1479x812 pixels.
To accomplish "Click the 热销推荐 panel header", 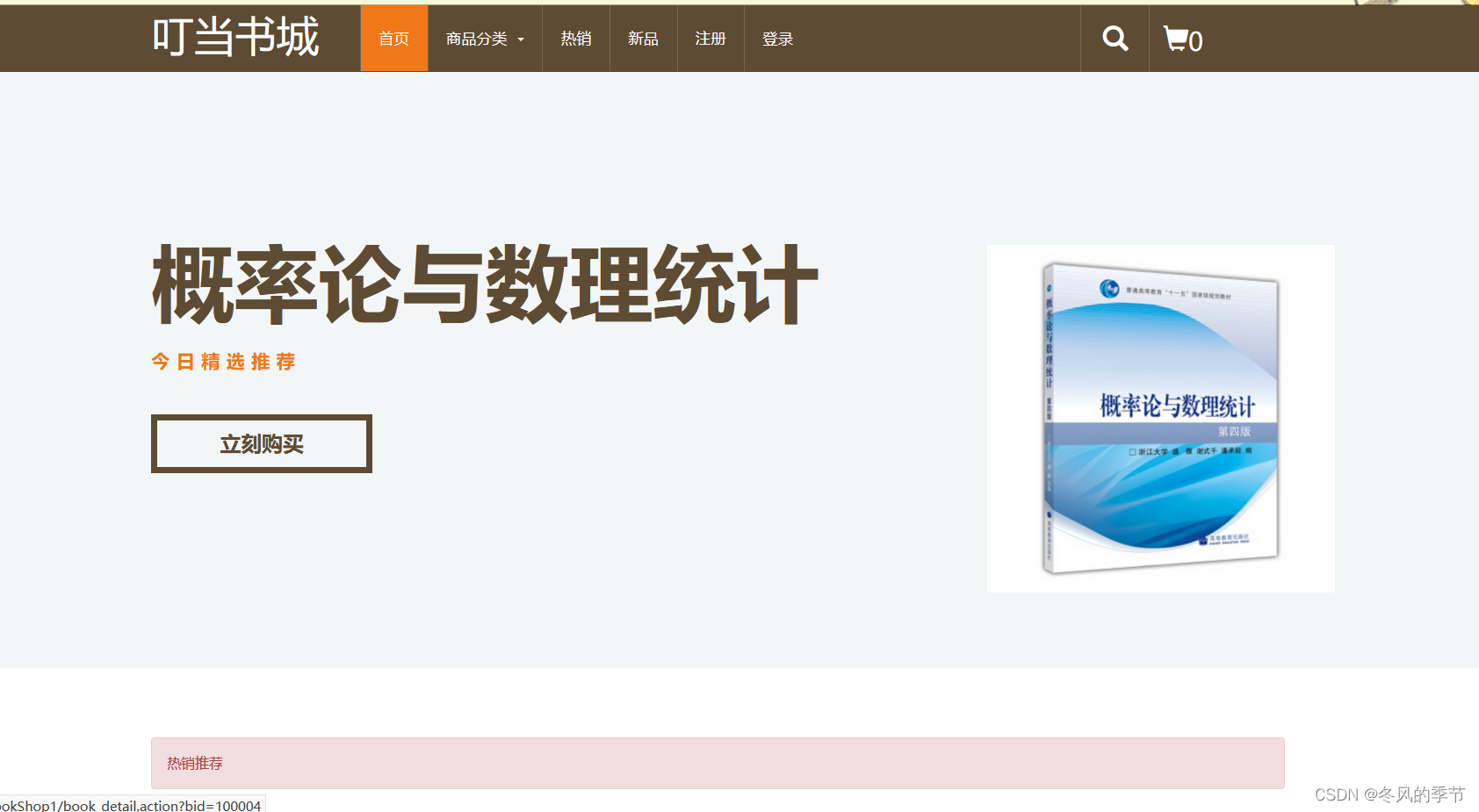I will [194, 763].
